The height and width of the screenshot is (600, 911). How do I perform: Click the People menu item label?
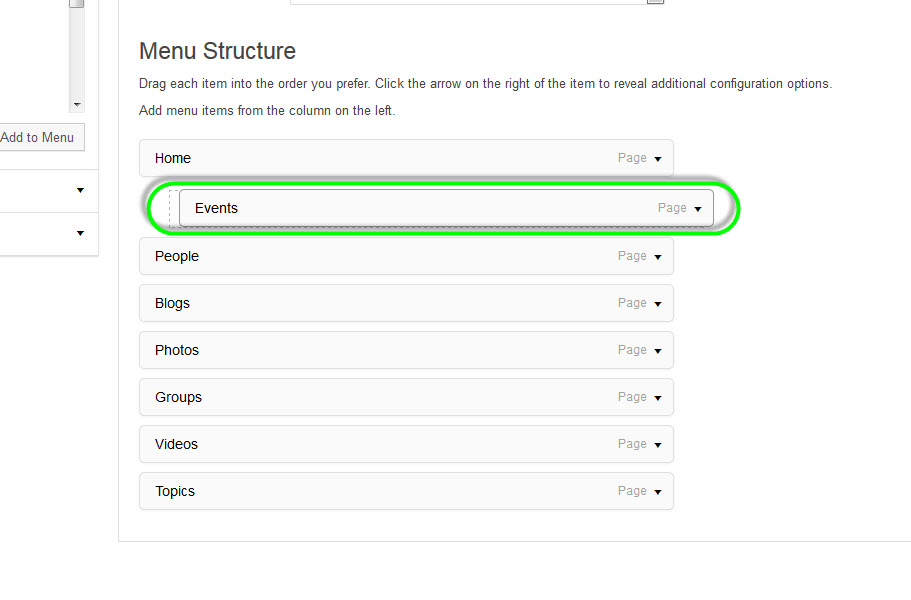coord(177,256)
